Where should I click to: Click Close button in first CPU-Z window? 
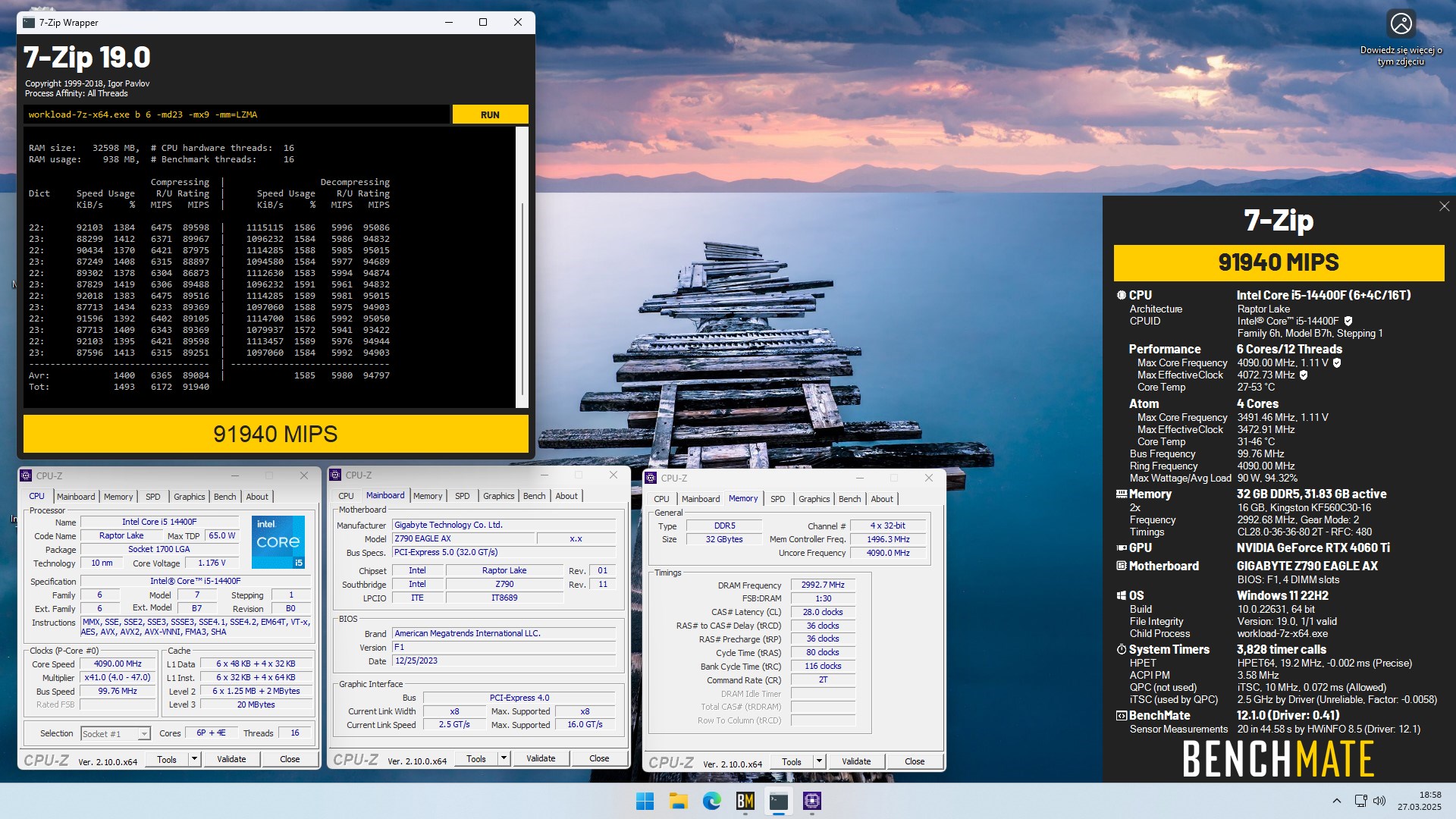point(290,759)
